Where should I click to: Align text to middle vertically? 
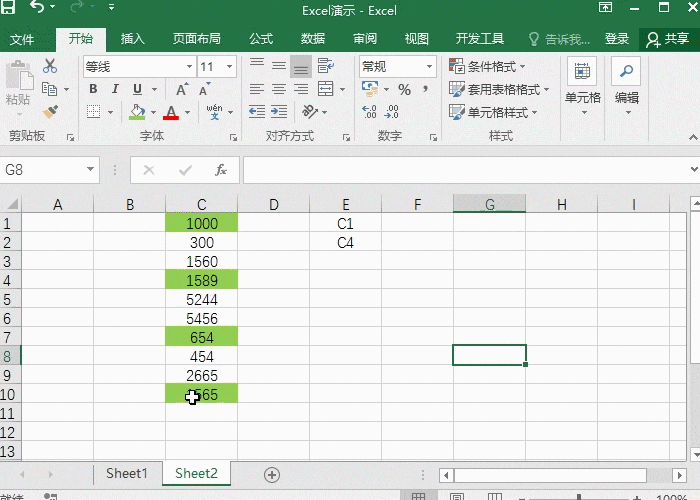pyautogui.click(x=279, y=67)
